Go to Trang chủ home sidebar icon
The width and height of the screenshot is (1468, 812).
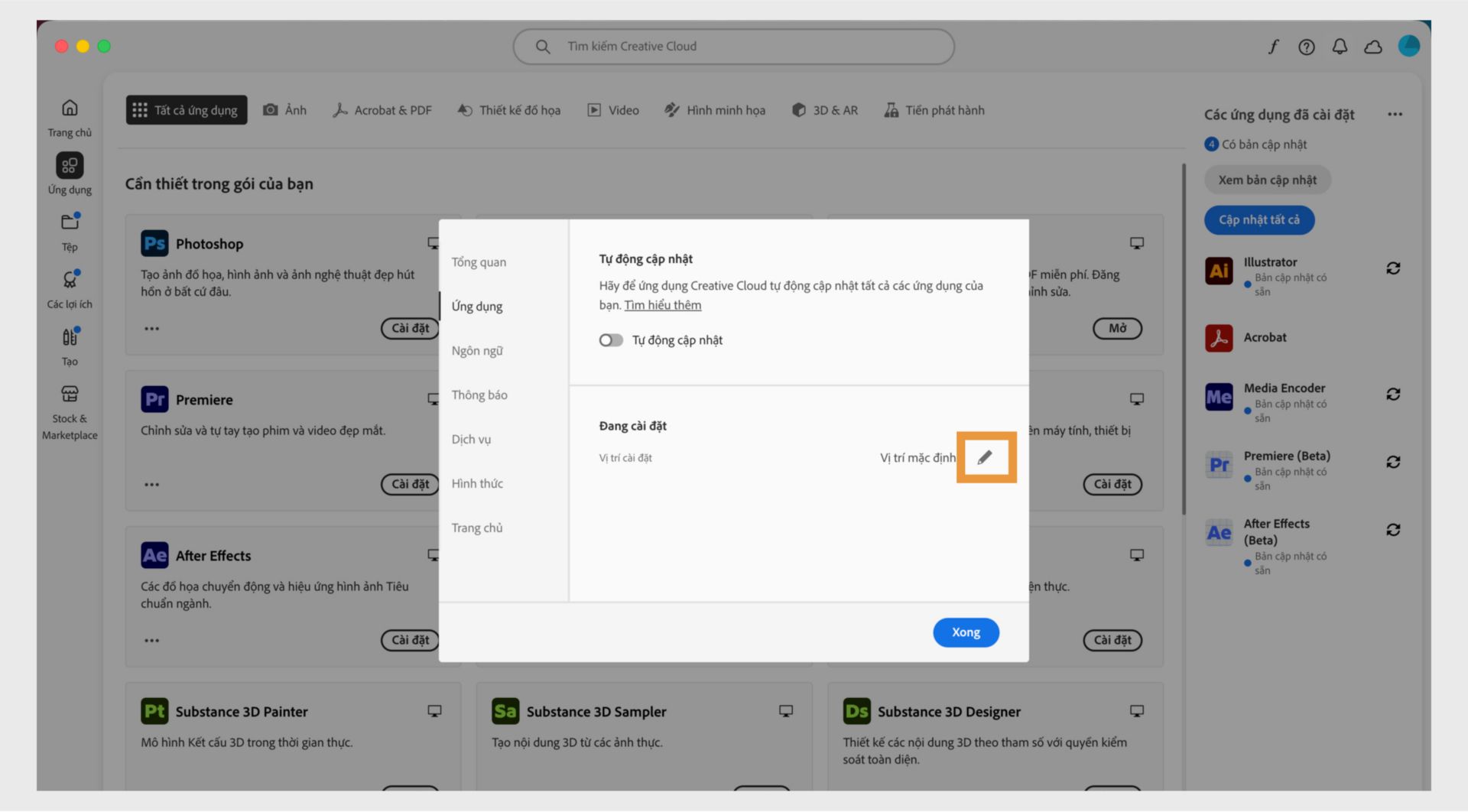tap(70, 118)
